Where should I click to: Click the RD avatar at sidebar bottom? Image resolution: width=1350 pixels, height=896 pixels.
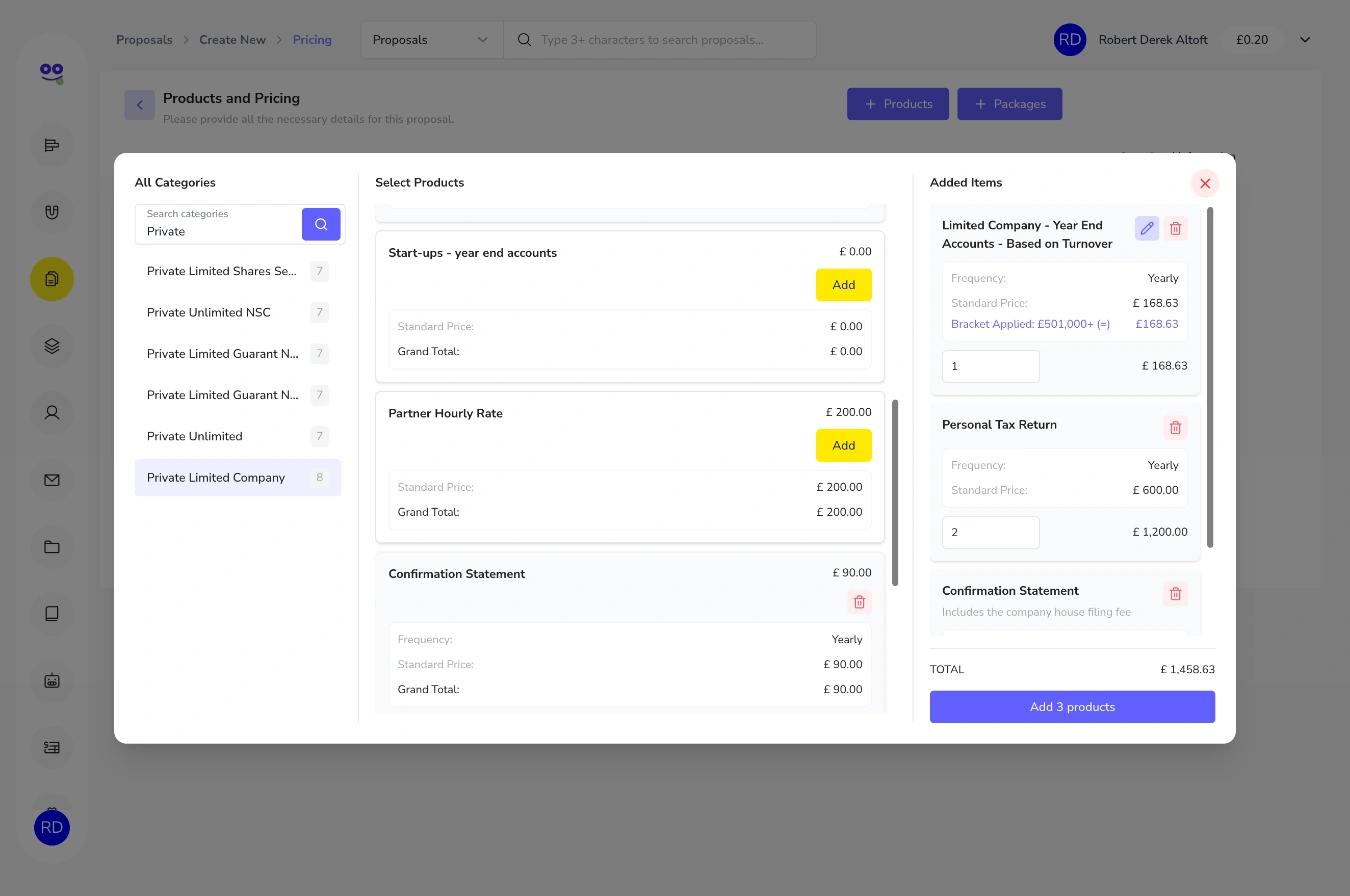tap(52, 827)
